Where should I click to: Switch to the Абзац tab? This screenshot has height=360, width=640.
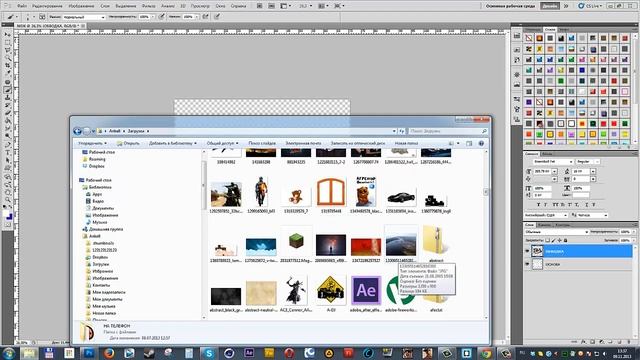(x=547, y=154)
